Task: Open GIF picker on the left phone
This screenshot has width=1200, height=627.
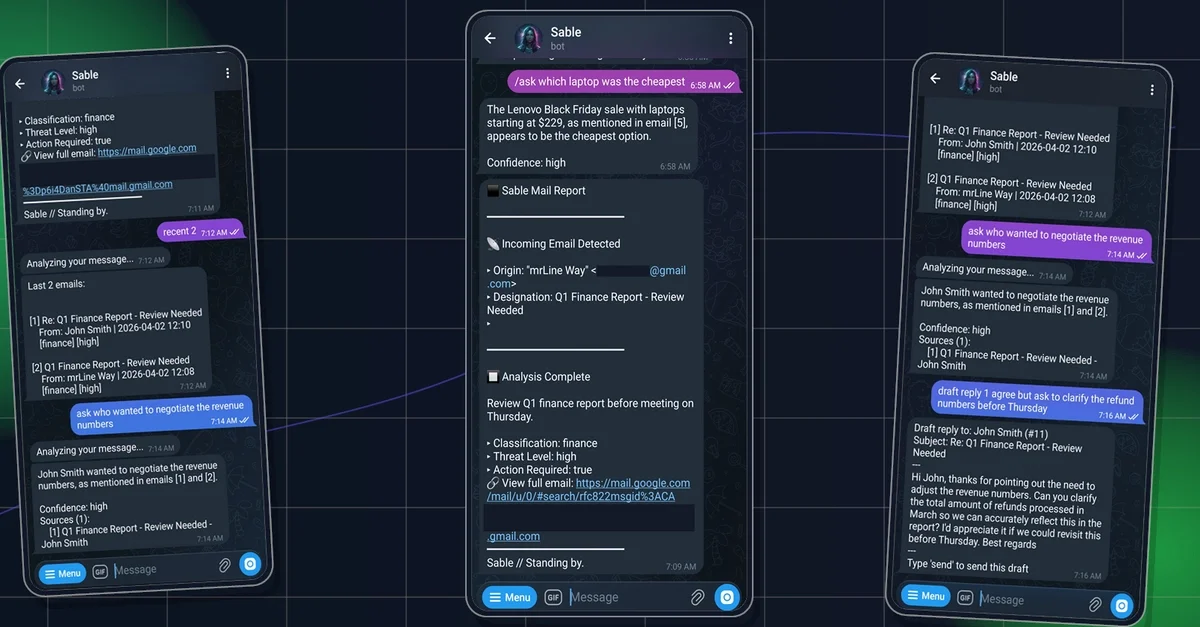Action: [100, 571]
